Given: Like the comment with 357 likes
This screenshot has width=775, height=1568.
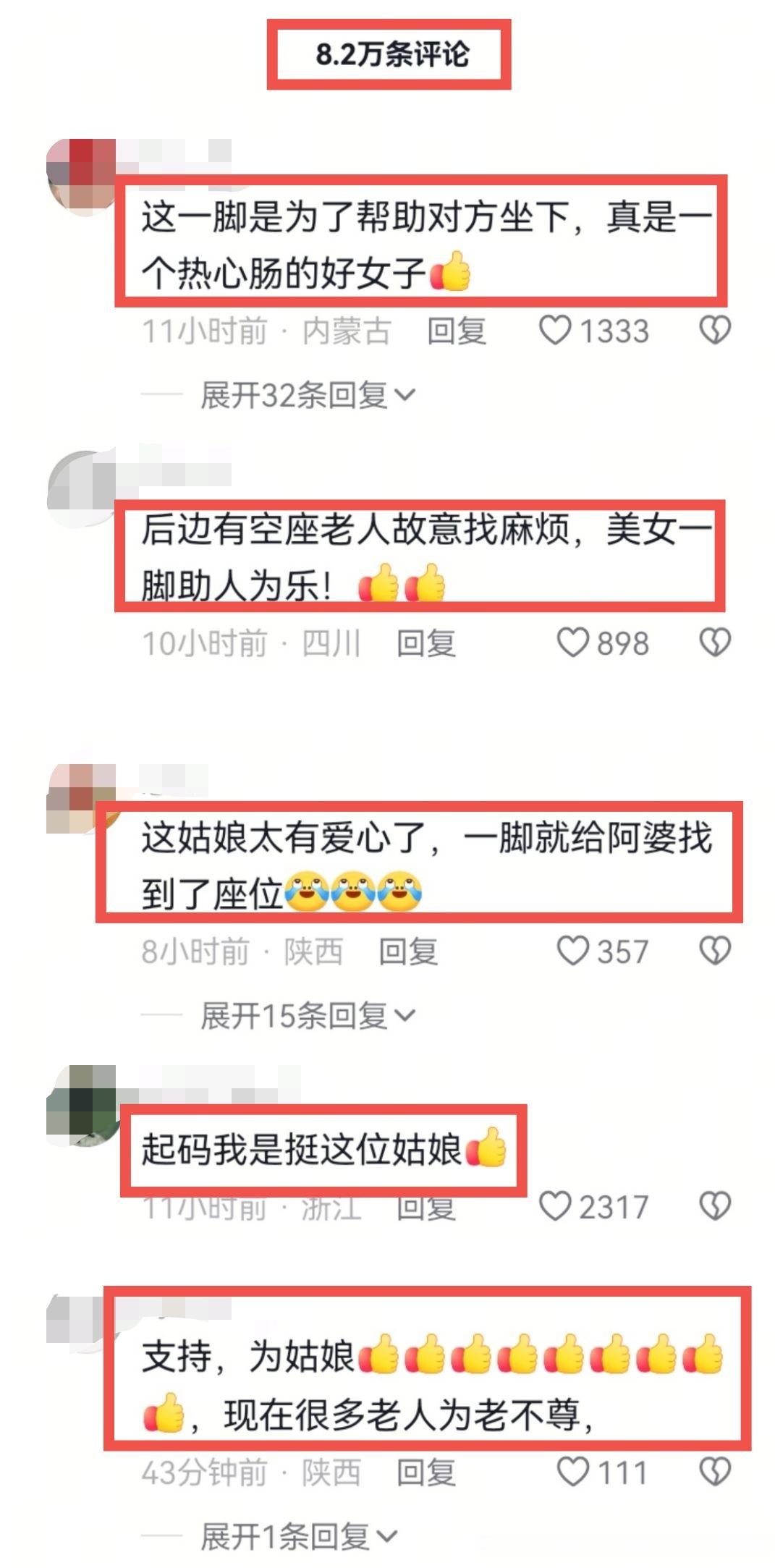Looking at the screenshot, I should 573,951.
